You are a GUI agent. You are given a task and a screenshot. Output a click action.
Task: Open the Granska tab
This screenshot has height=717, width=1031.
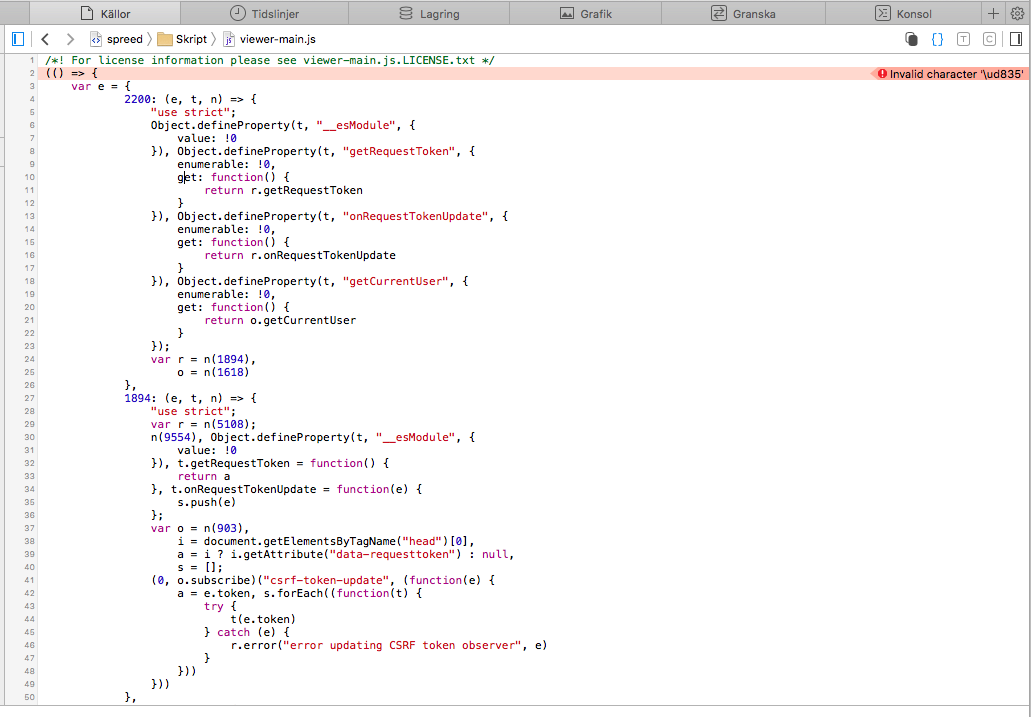pyautogui.click(x=743, y=13)
